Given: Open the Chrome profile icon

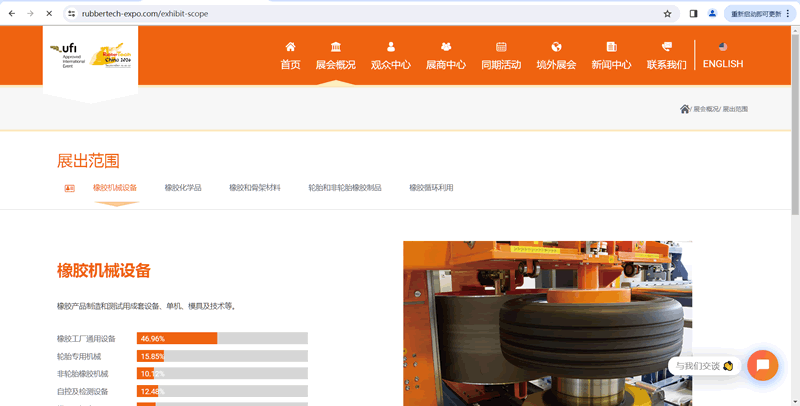Looking at the screenshot, I should [713, 14].
